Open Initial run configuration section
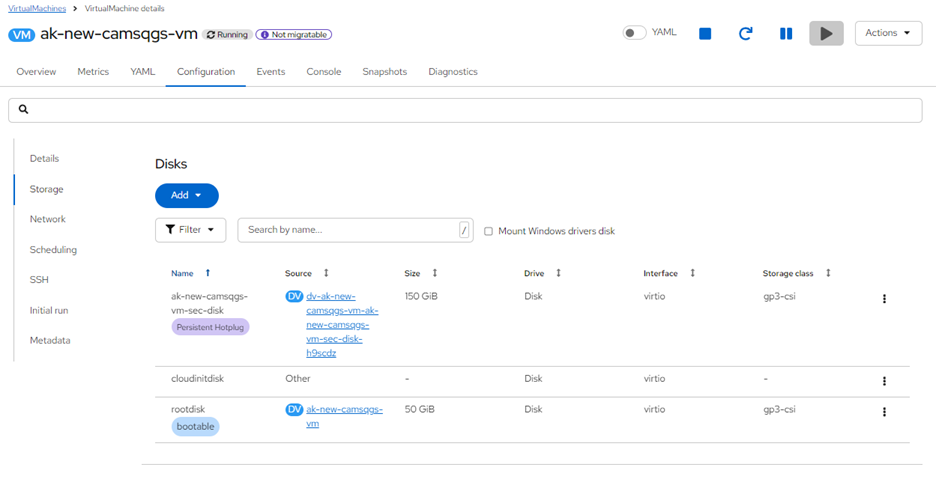This screenshot has width=936, height=497. (49, 310)
